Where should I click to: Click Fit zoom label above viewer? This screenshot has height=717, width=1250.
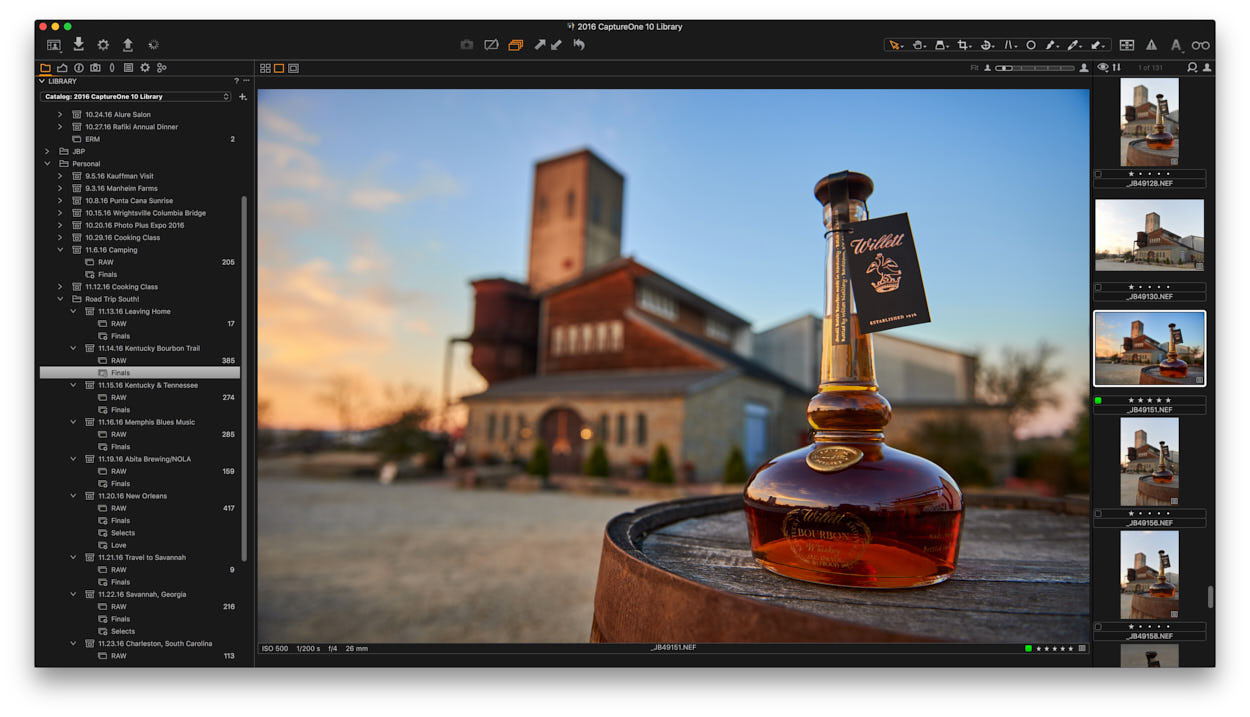[x=974, y=68]
